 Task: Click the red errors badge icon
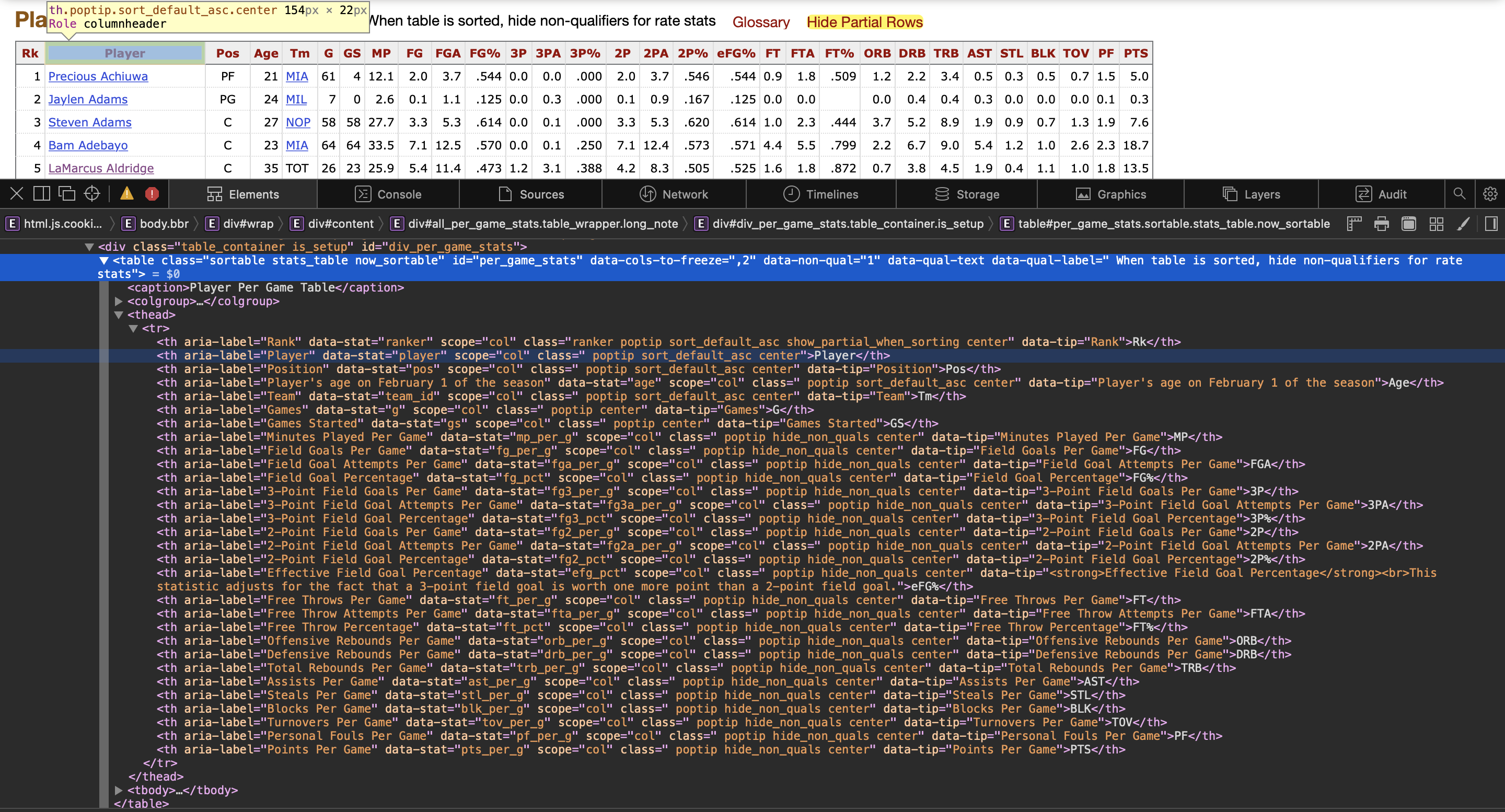(152, 194)
